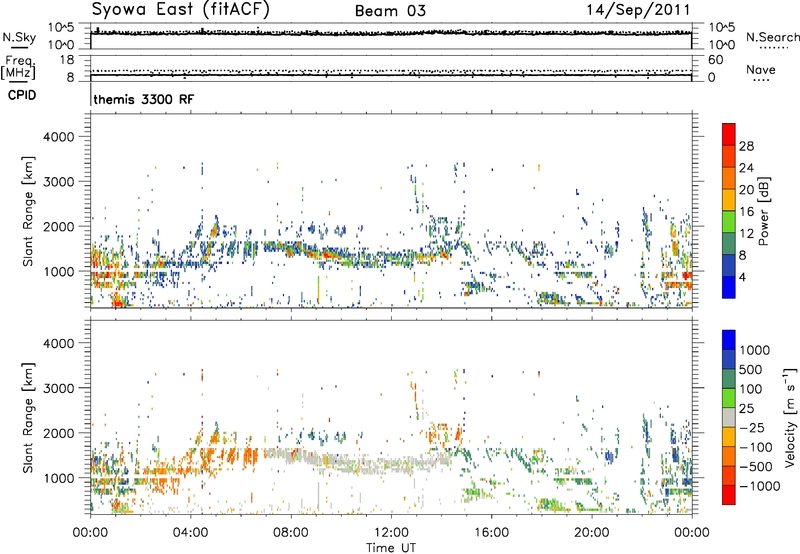
Task: Click the orange 20–24 dB Power colorbar segment
Action: click(x=729, y=178)
